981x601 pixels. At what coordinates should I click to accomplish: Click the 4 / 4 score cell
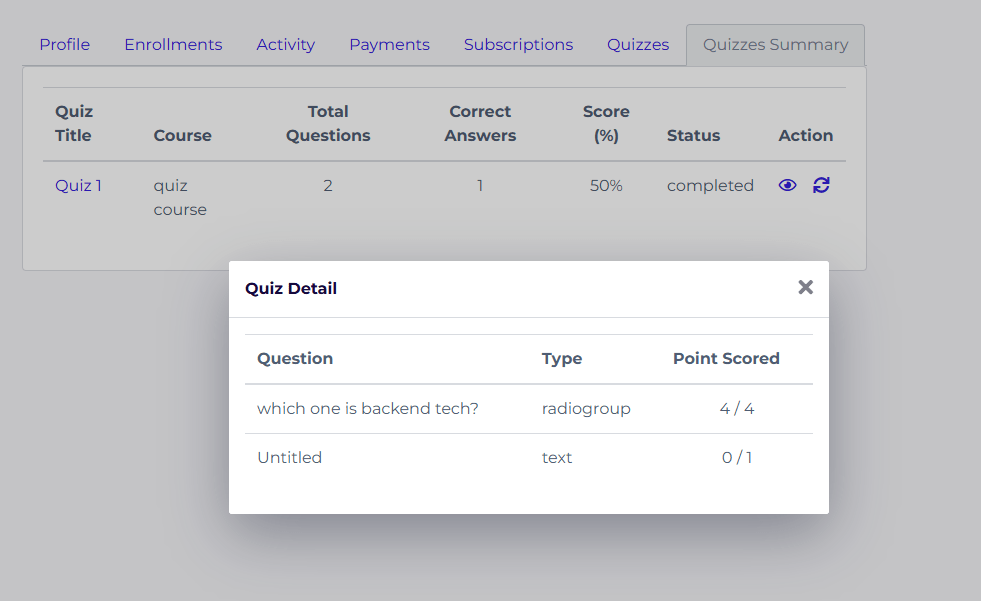click(x=737, y=408)
